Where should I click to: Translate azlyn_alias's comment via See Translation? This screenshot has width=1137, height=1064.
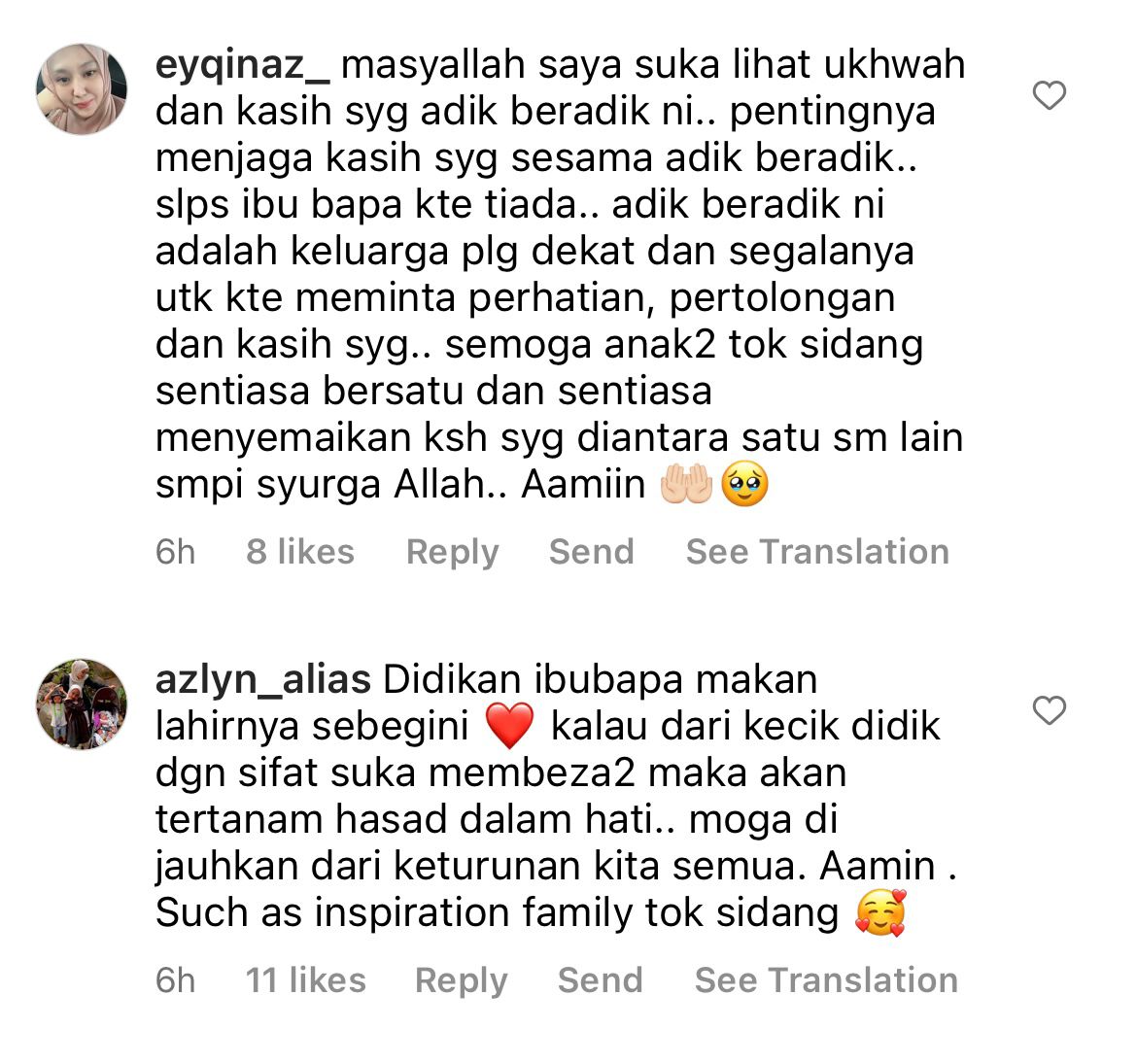pos(827,979)
